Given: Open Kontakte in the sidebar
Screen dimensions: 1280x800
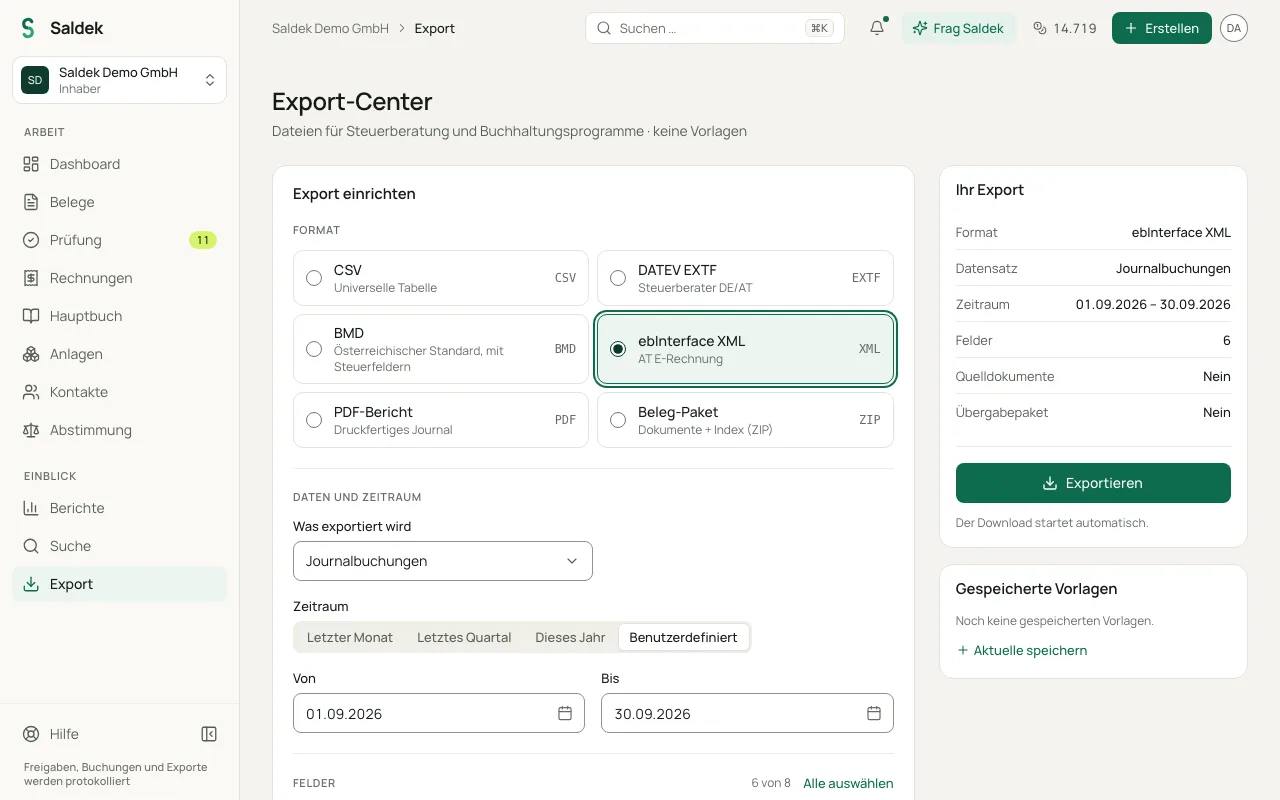Looking at the screenshot, I should pos(120,392).
